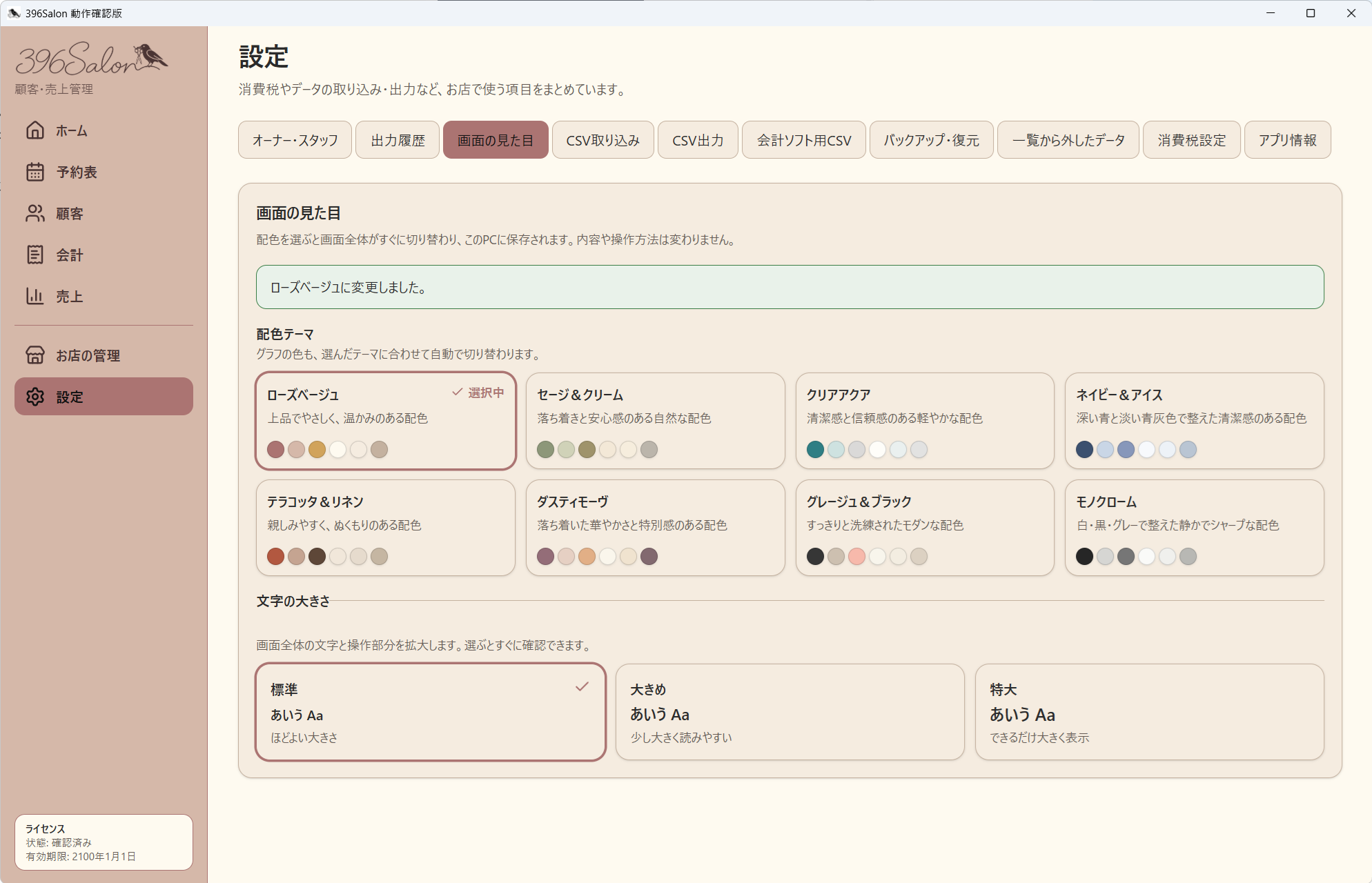Click the receipt icon next to 会計
Screen dimensions: 1372x883
35,255
